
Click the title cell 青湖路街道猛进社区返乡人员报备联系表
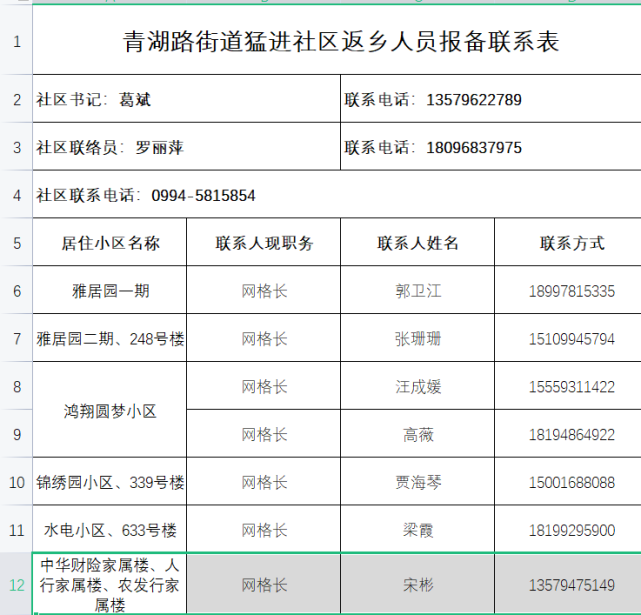[337, 40]
